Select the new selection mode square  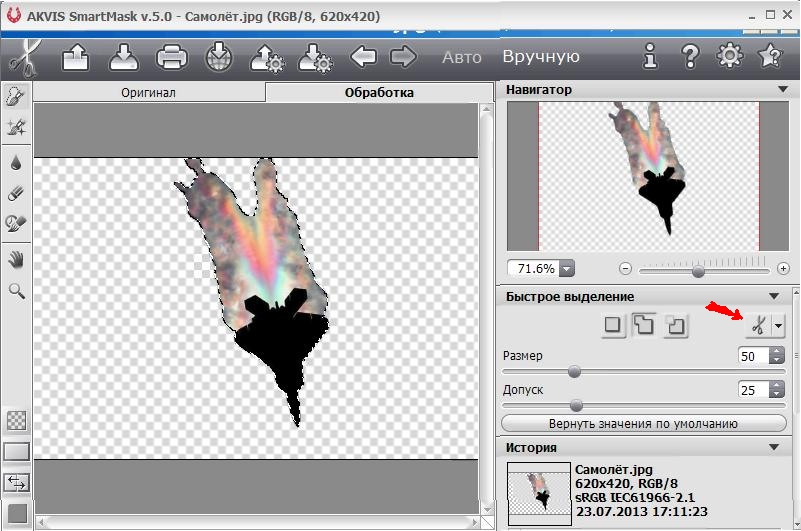point(612,325)
